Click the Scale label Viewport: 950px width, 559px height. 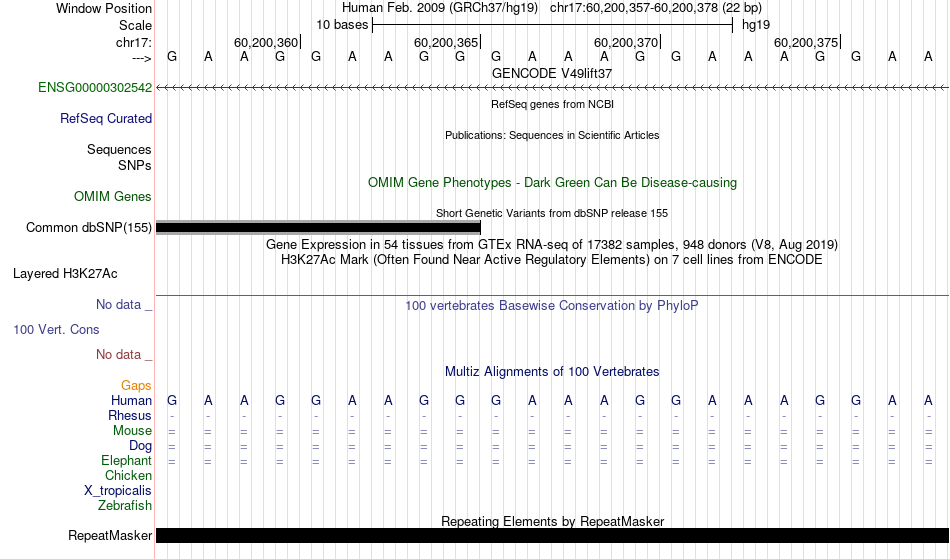click(136, 25)
